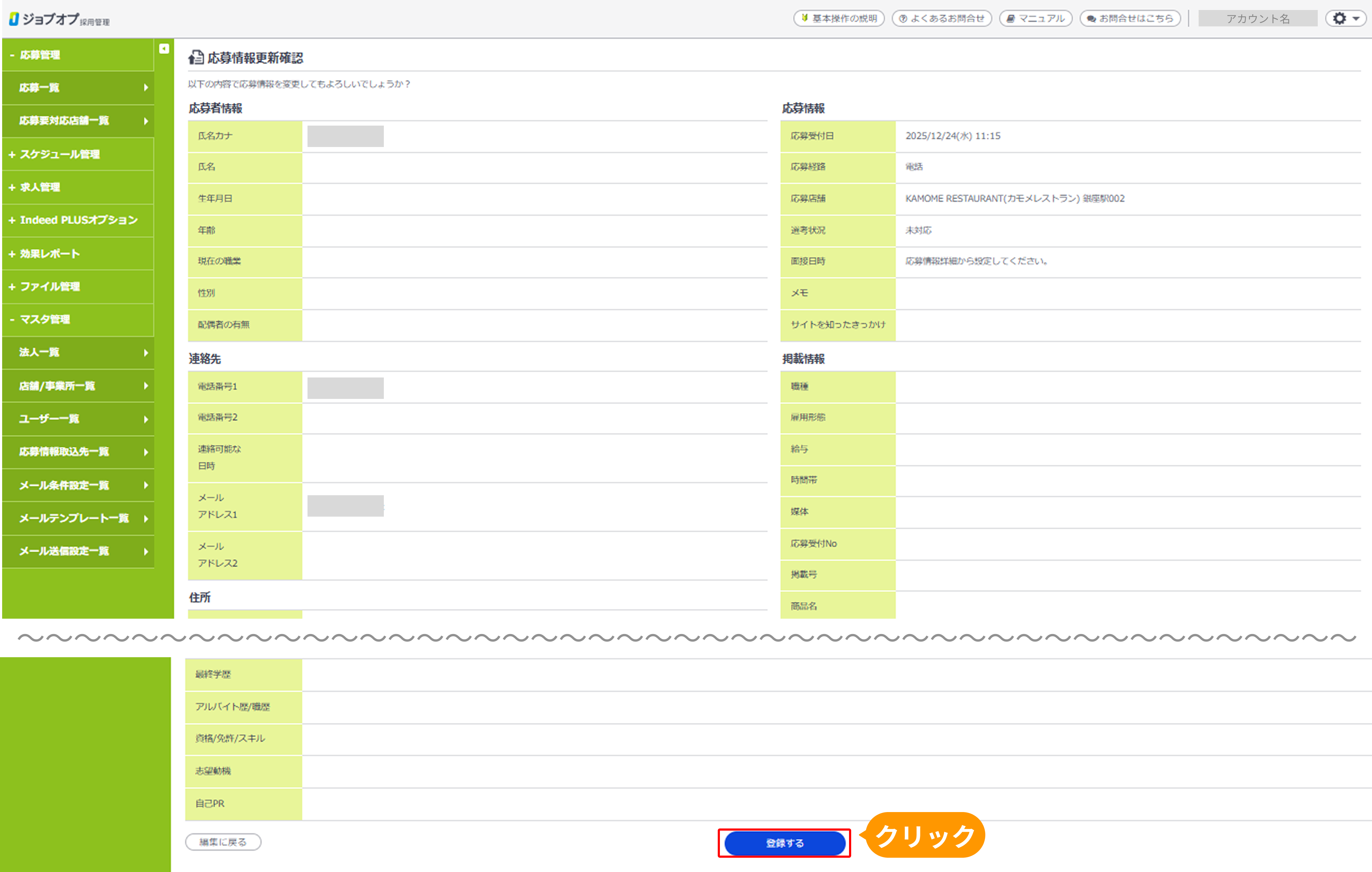The height and width of the screenshot is (872, 1372).
Task: Collapse the sidebar with arrow icon
Action: tap(164, 49)
